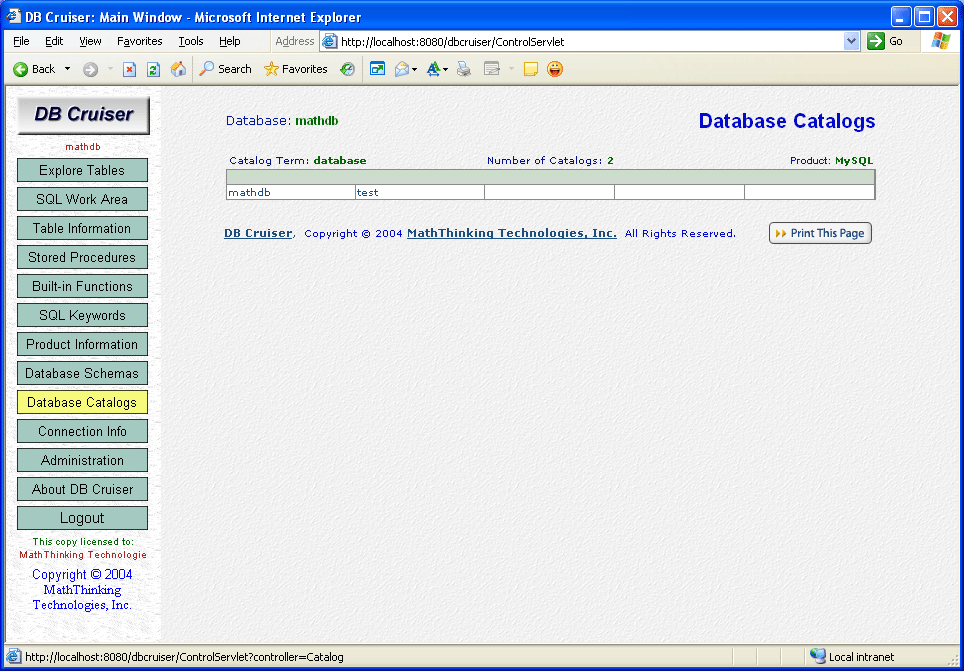Click the smiley face Messenger icon
This screenshot has width=964, height=671.
[x=554, y=69]
